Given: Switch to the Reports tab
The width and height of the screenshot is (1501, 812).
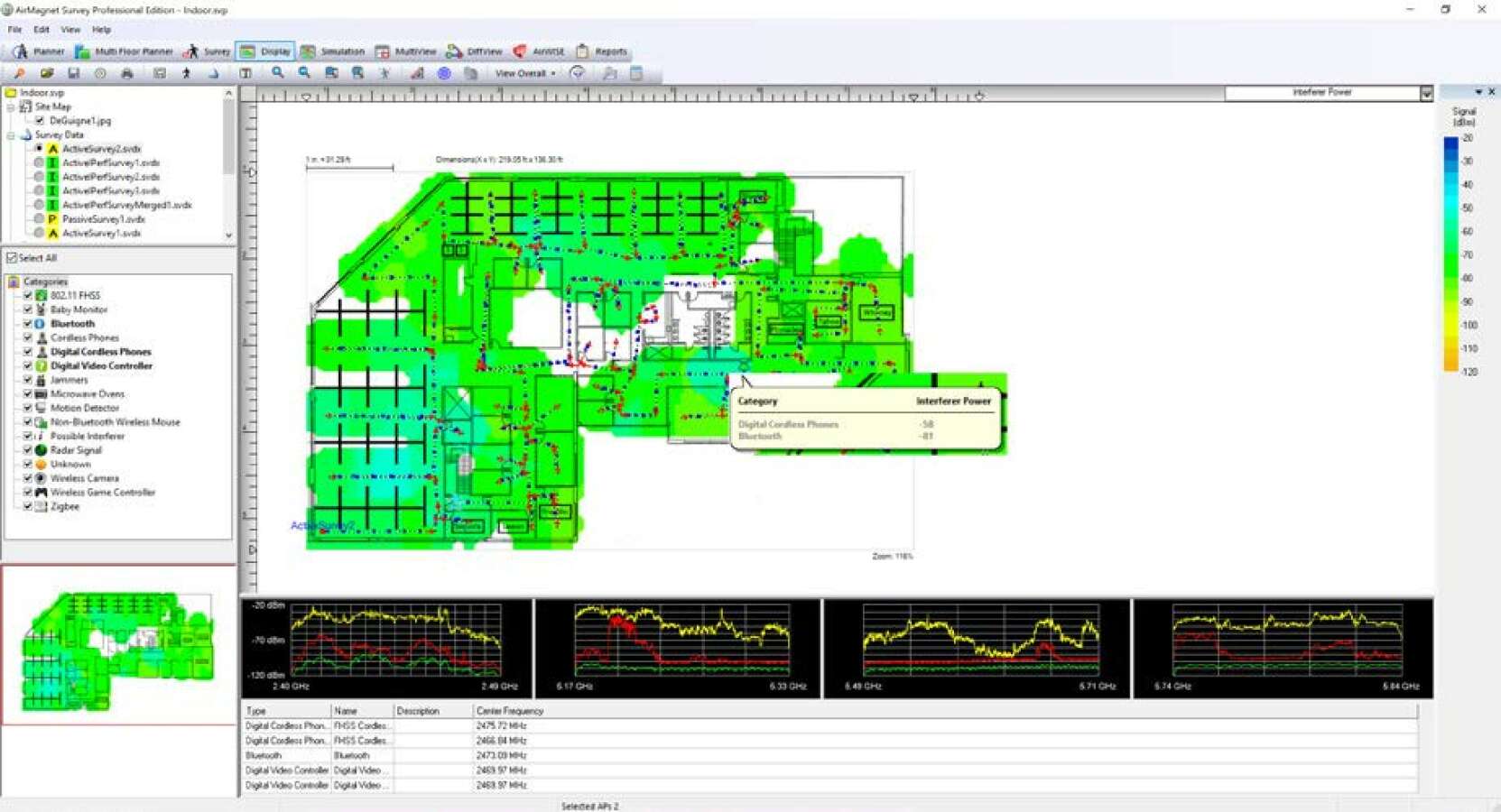Looking at the screenshot, I should tap(602, 51).
